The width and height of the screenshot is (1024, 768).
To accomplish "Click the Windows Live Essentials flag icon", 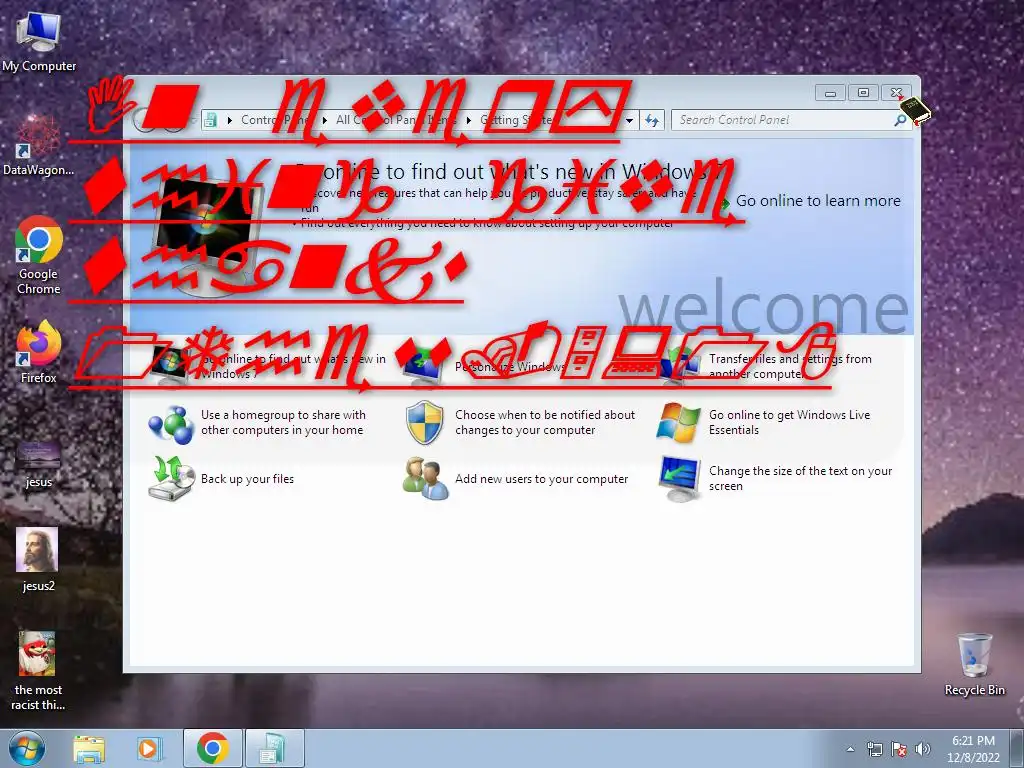I will coord(679,423).
